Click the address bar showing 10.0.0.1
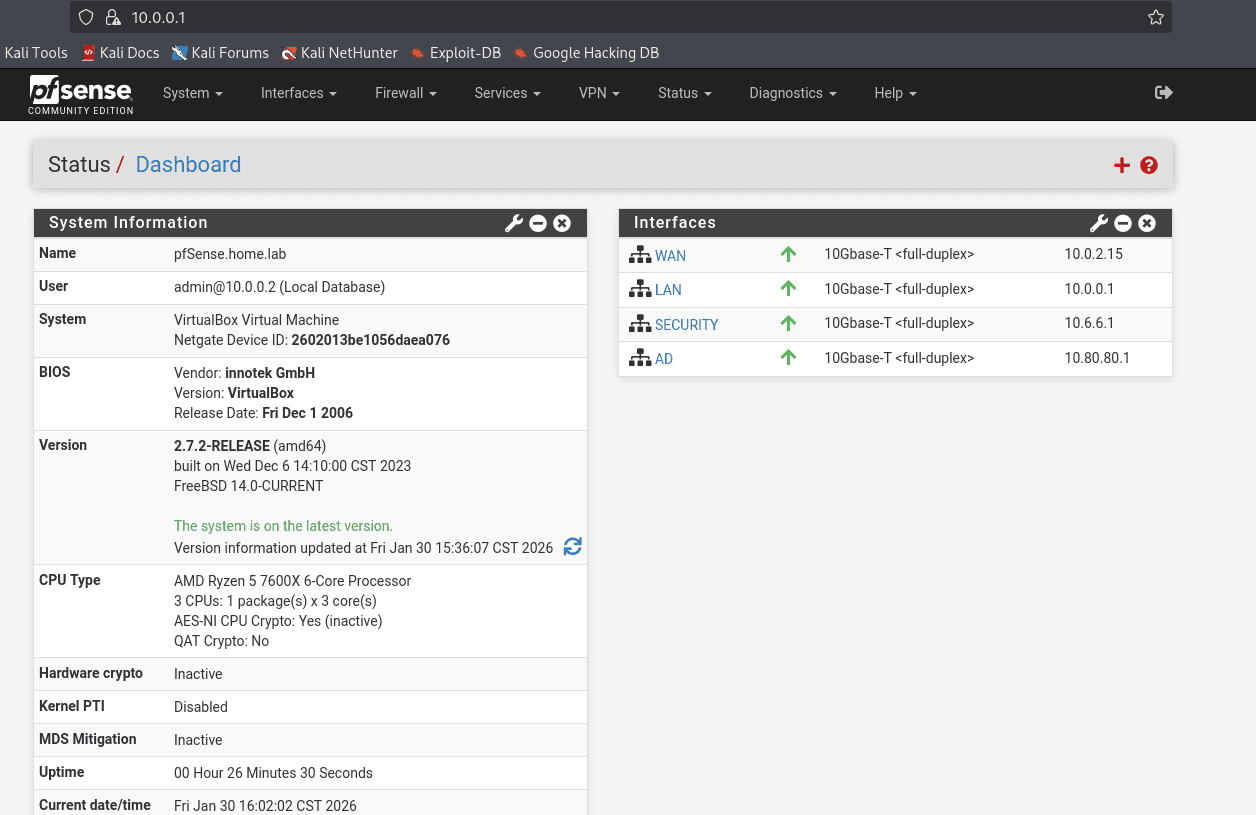Image resolution: width=1256 pixels, height=815 pixels. pos(600,17)
